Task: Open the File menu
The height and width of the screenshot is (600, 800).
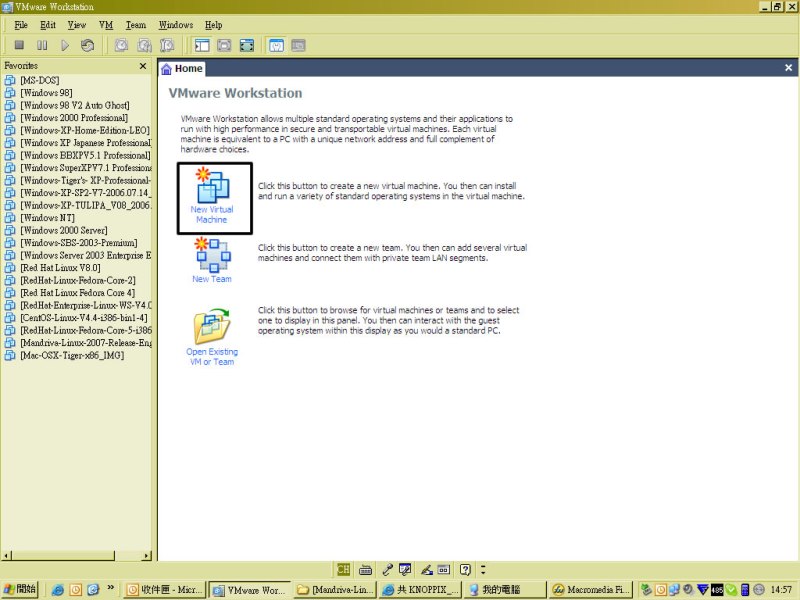Action: (21, 24)
